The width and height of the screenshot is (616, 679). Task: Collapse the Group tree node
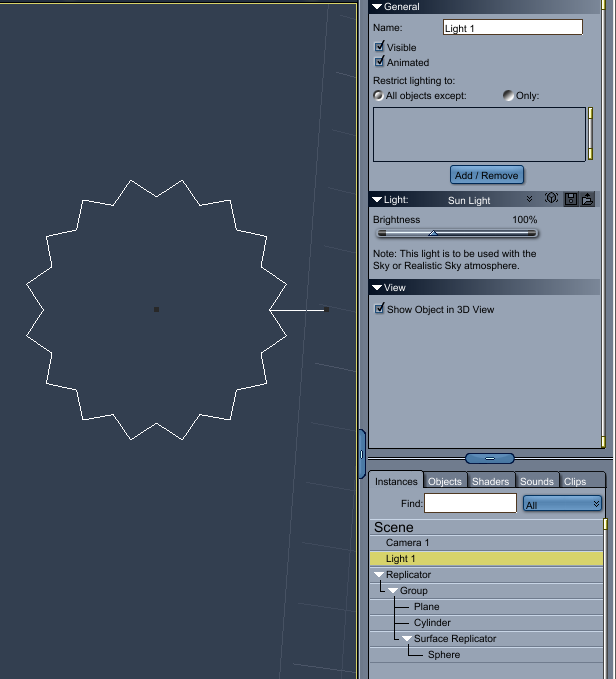click(x=393, y=591)
